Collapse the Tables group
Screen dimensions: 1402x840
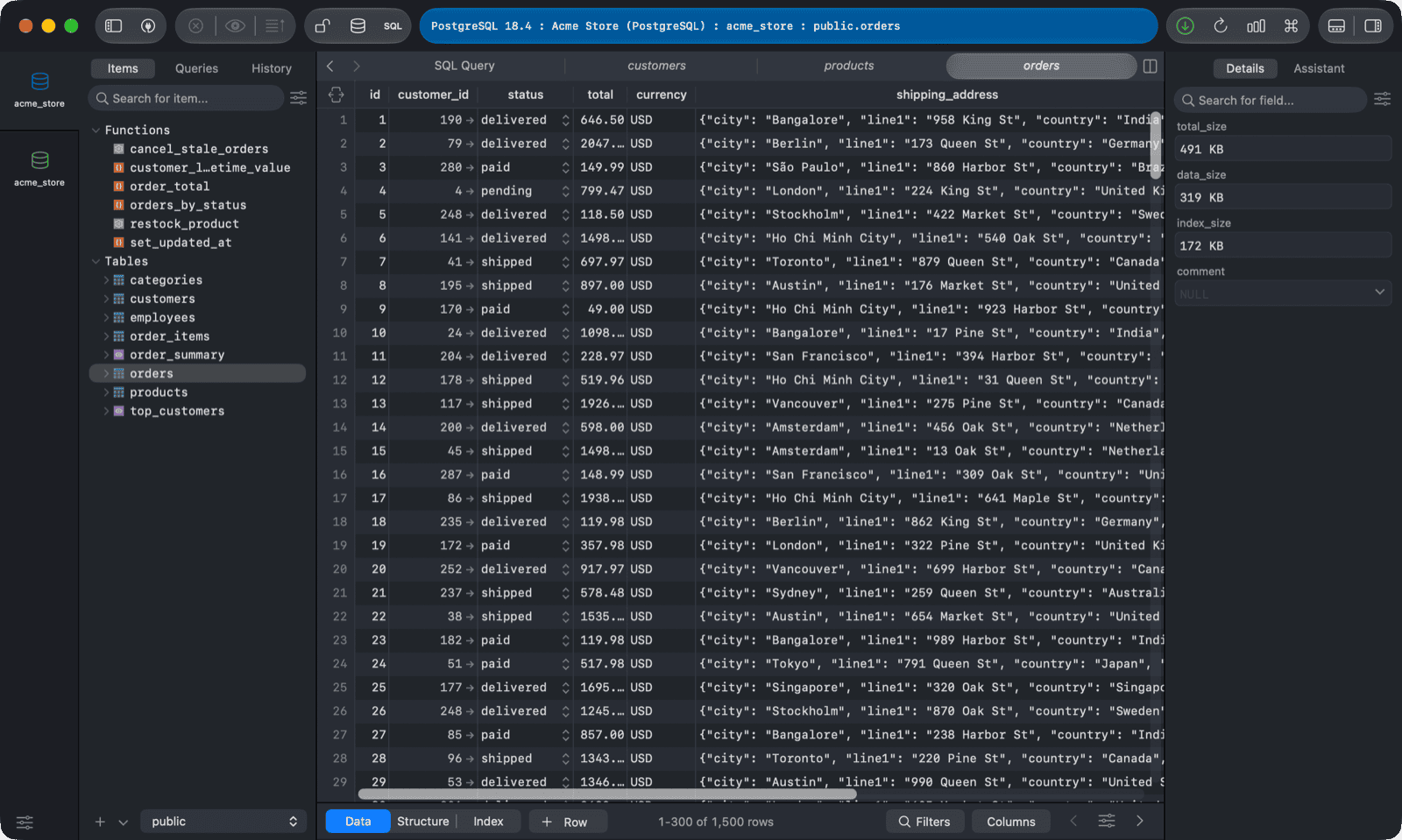click(x=96, y=262)
